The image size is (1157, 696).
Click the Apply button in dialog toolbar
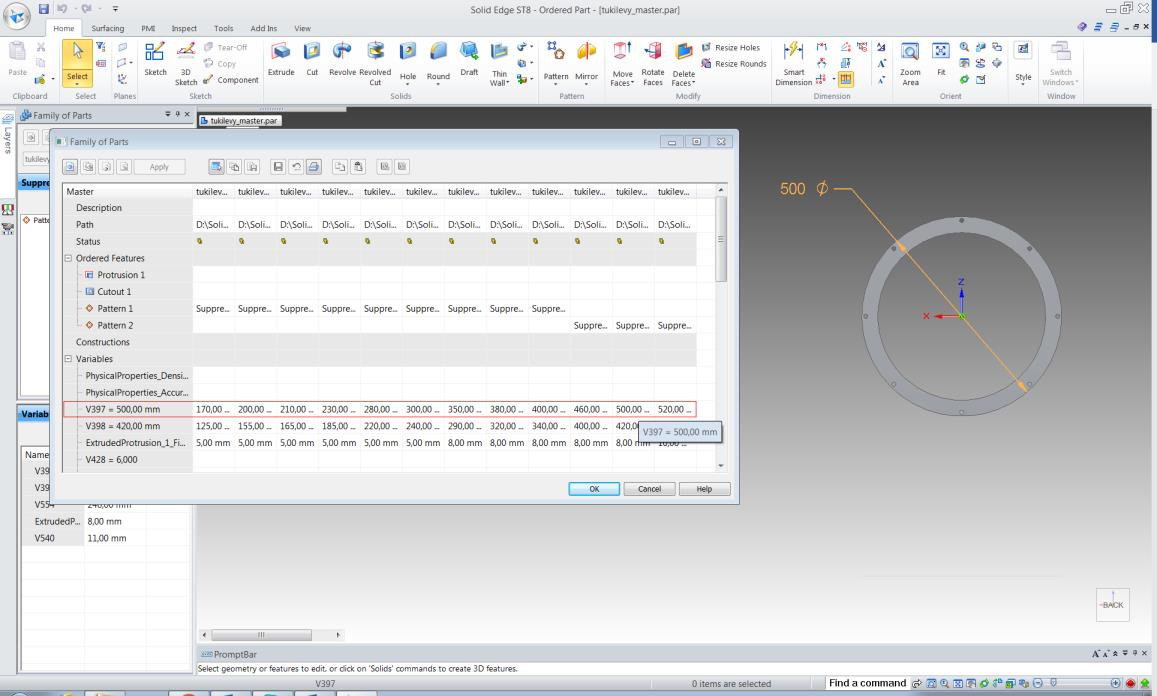[159, 167]
